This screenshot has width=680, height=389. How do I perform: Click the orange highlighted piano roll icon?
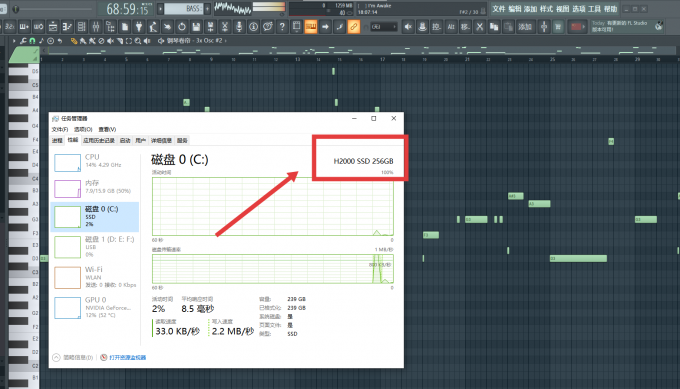coord(311,27)
